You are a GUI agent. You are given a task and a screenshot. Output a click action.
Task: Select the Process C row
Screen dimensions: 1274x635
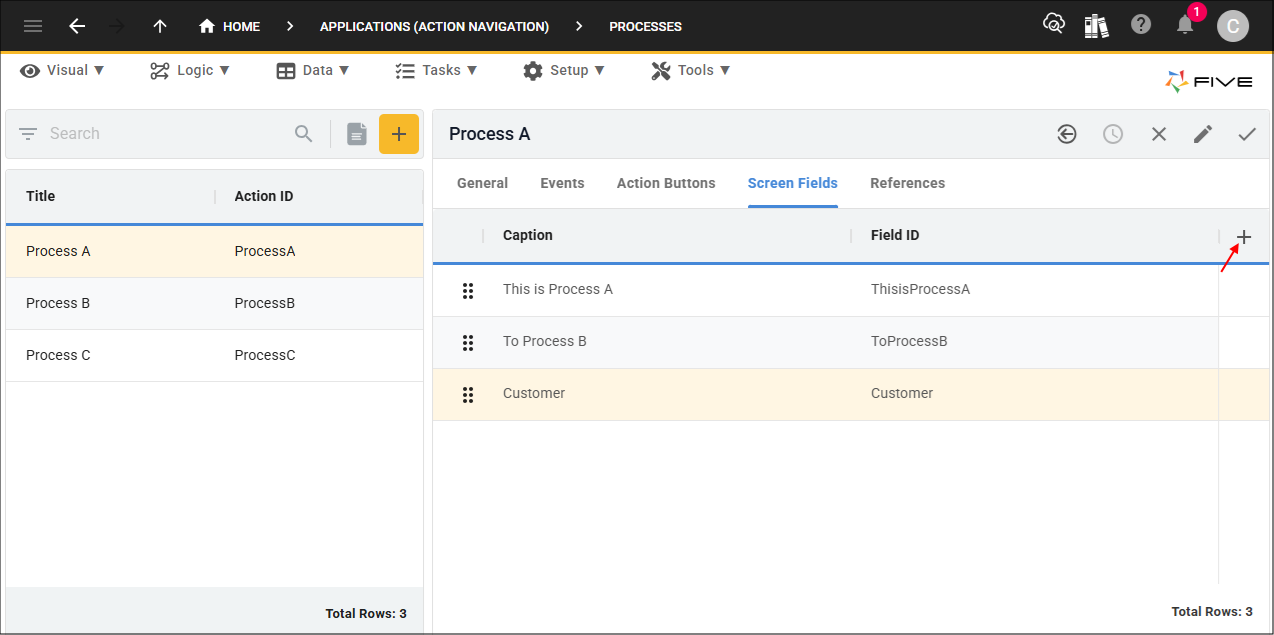click(x=214, y=355)
